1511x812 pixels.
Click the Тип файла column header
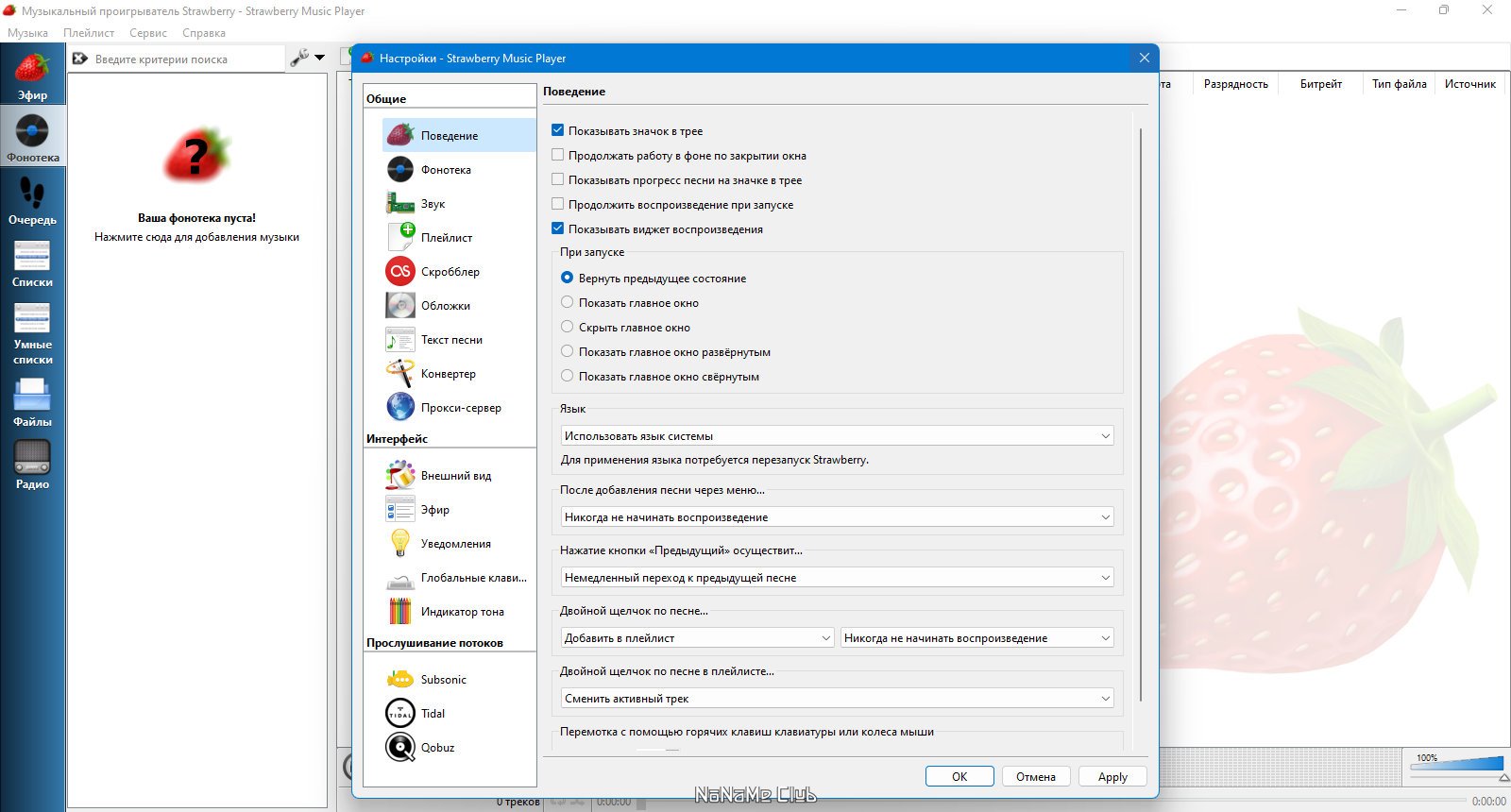click(x=1399, y=84)
